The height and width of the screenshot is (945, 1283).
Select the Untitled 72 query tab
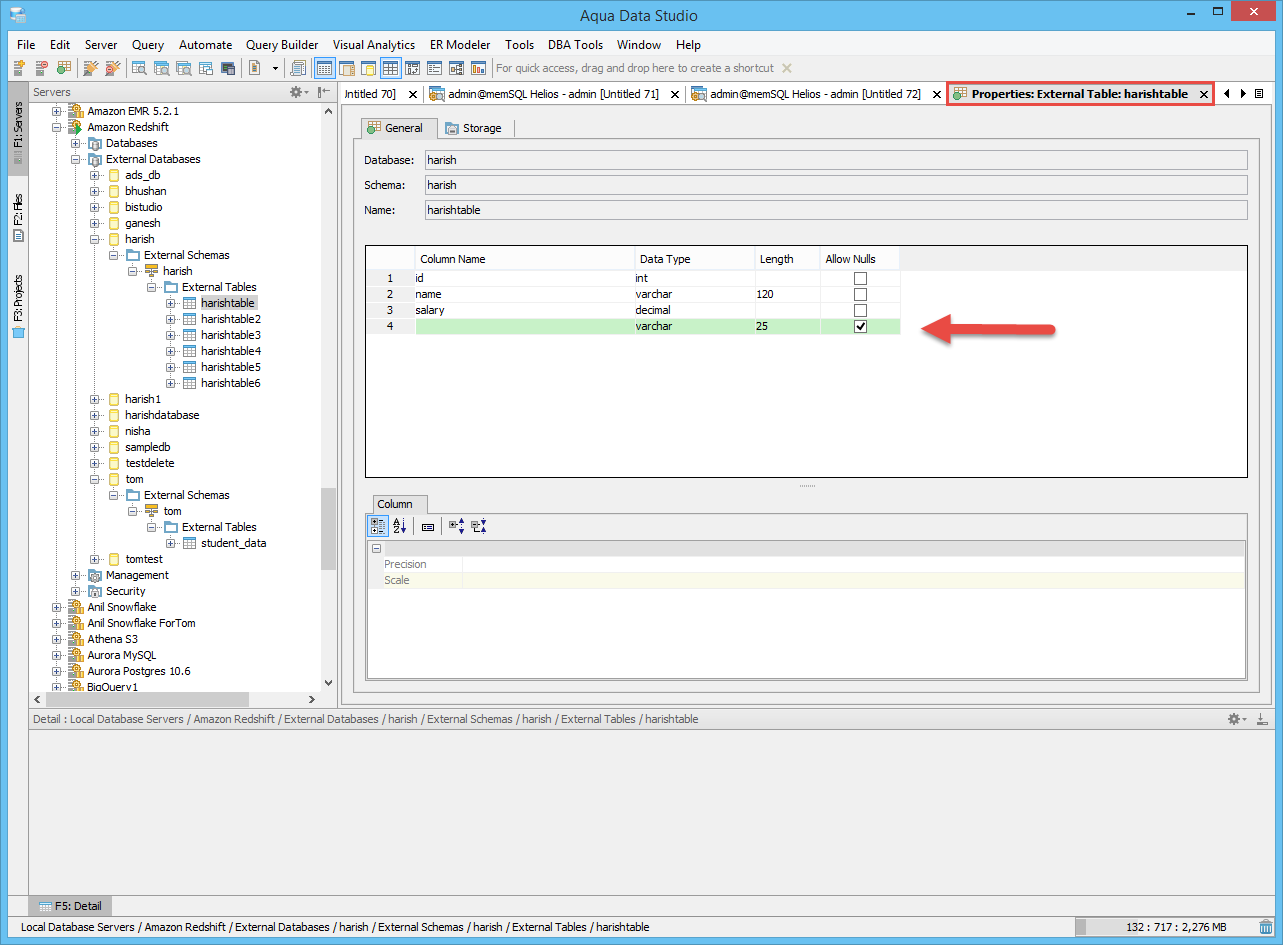pyautogui.click(x=815, y=94)
